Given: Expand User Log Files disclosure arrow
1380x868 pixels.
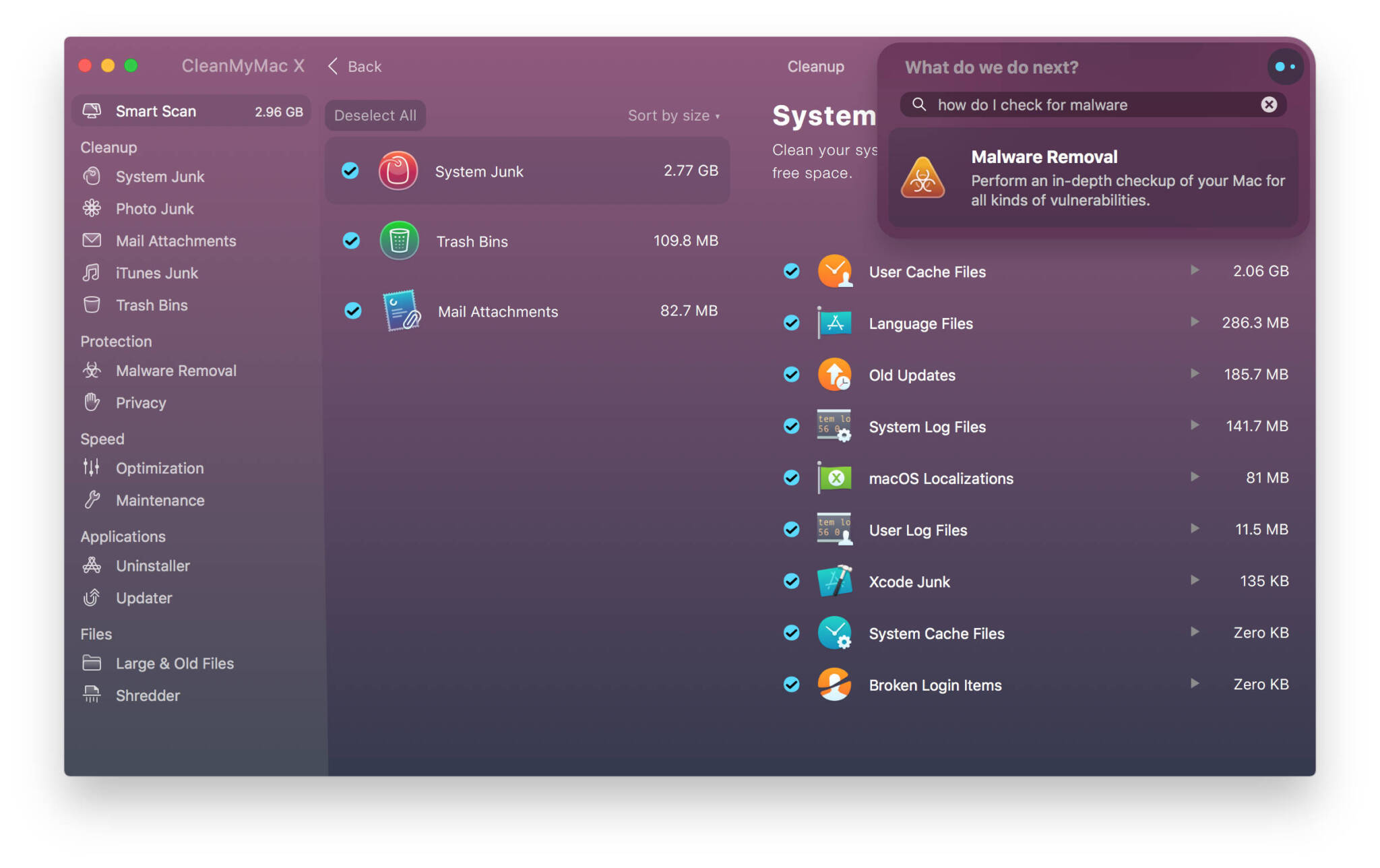Looking at the screenshot, I should tap(1195, 528).
